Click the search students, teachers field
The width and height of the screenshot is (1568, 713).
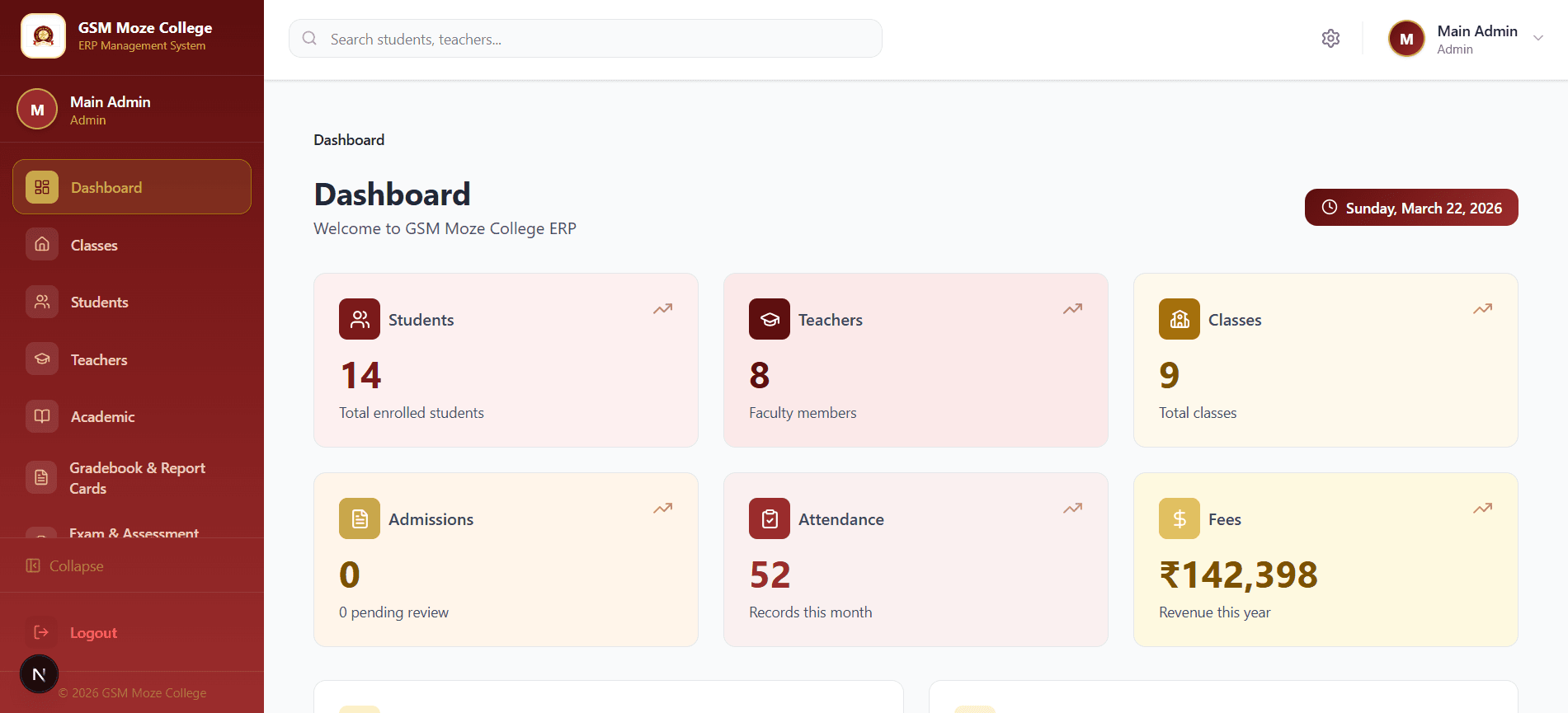pos(584,38)
